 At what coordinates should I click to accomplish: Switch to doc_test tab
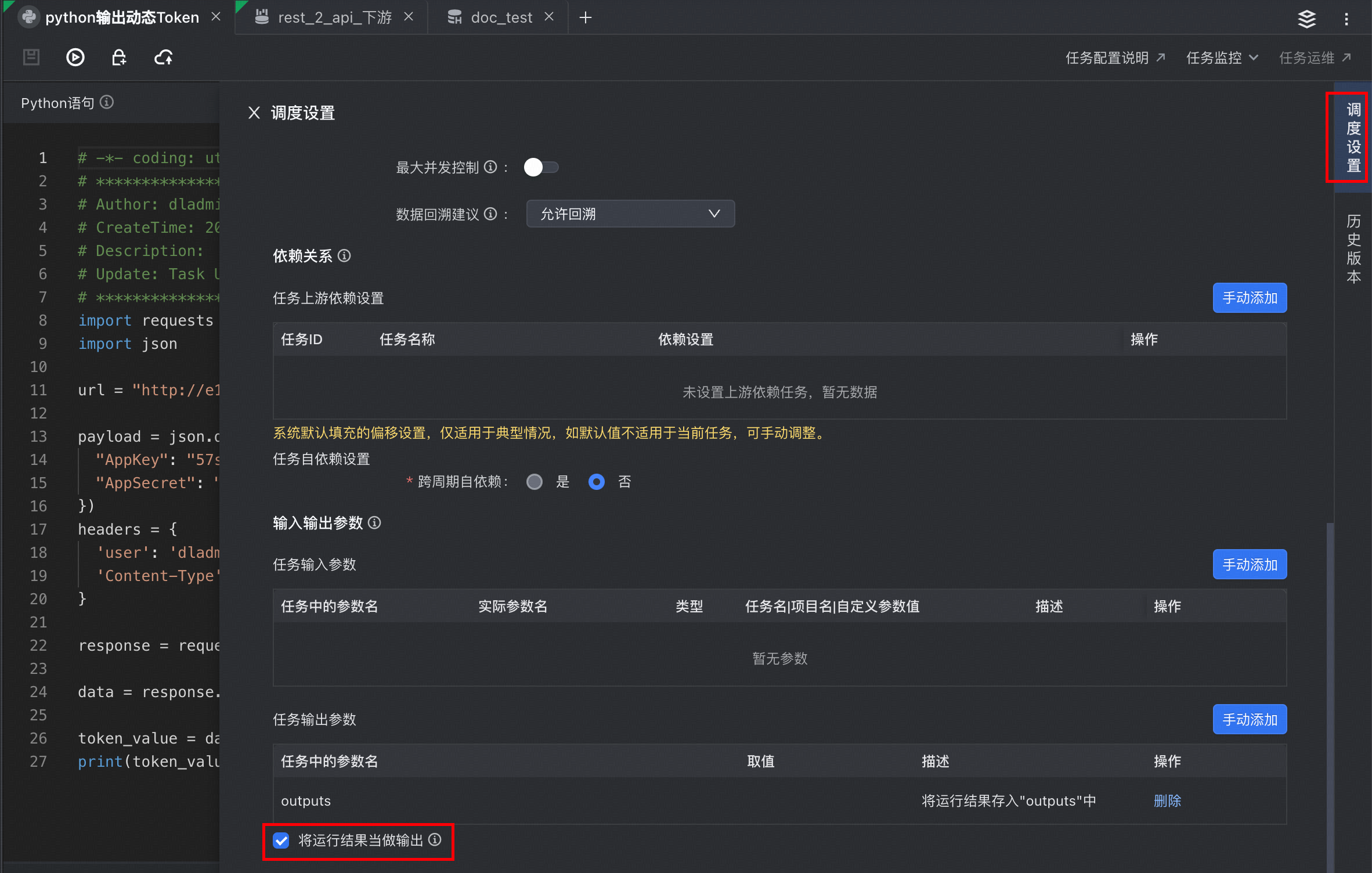(501, 17)
